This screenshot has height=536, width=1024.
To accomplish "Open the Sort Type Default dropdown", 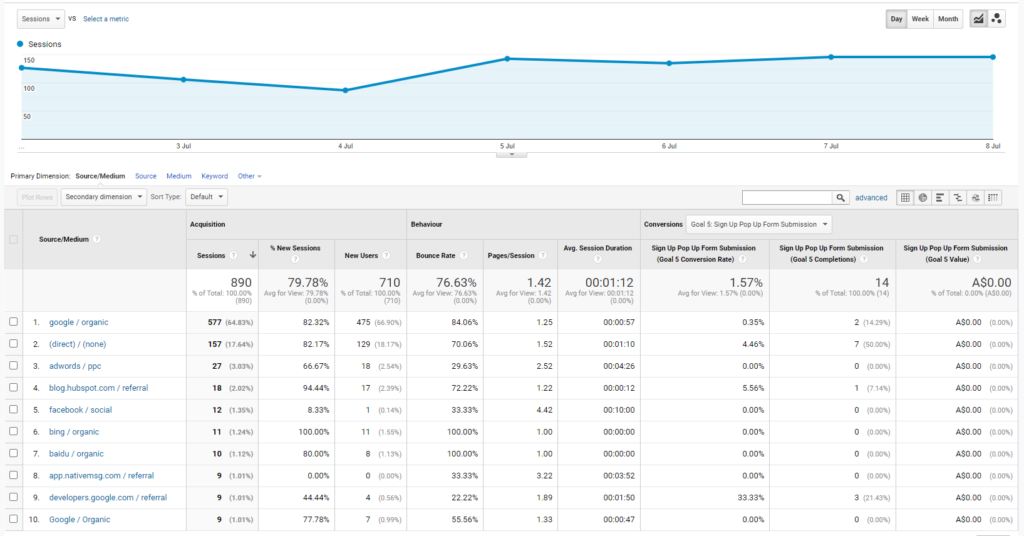I will coord(206,197).
